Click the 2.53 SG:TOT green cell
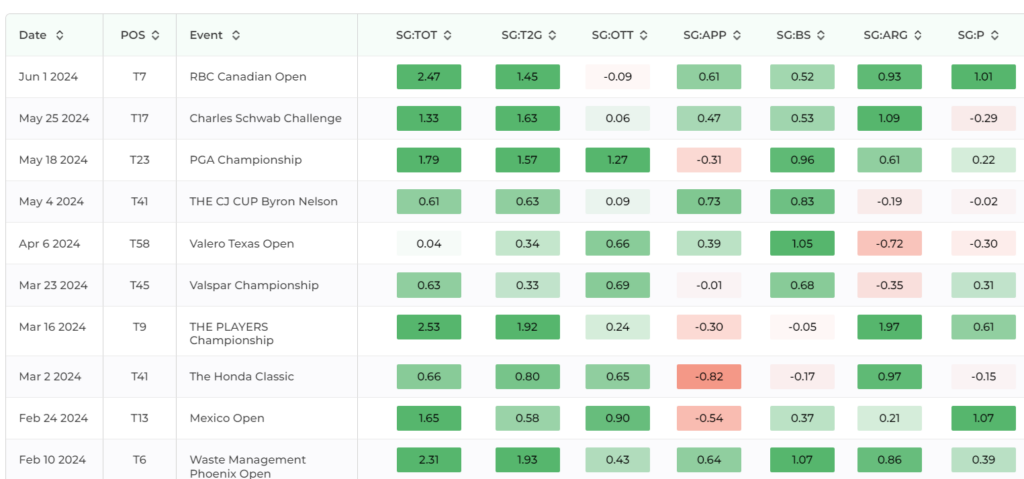Screen dimensions: 1024x479 [x=429, y=327]
